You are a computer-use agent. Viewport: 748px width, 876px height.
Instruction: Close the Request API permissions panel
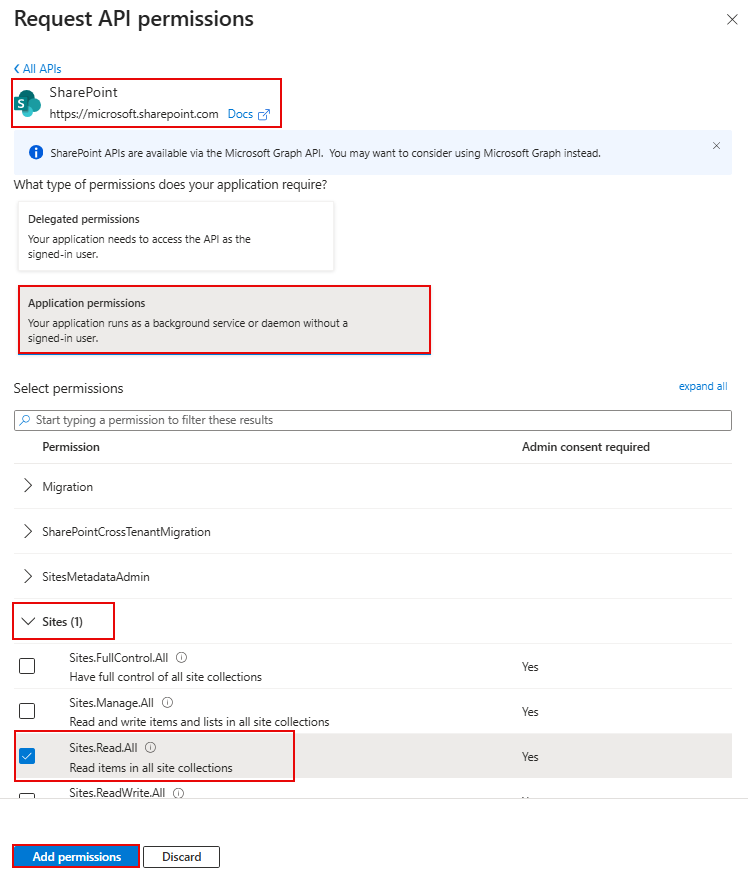point(732,20)
